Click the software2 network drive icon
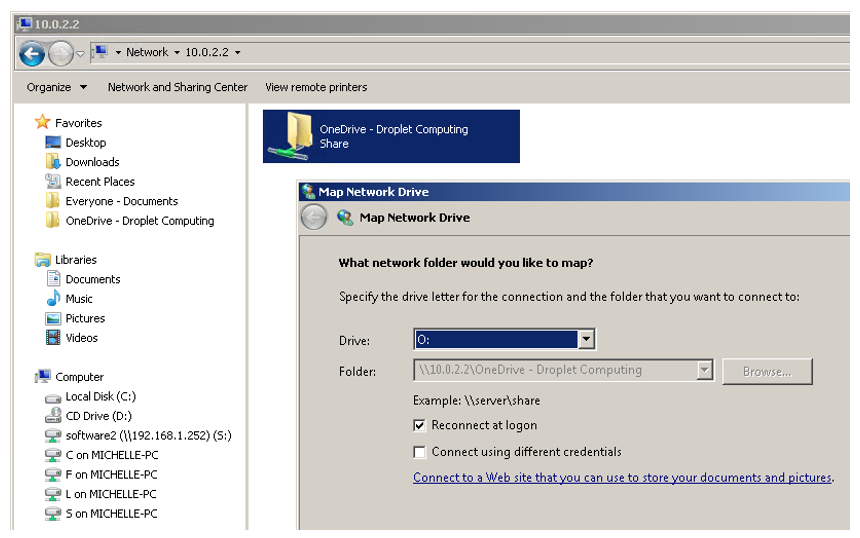The height and width of the screenshot is (538, 860). pyautogui.click(x=53, y=435)
